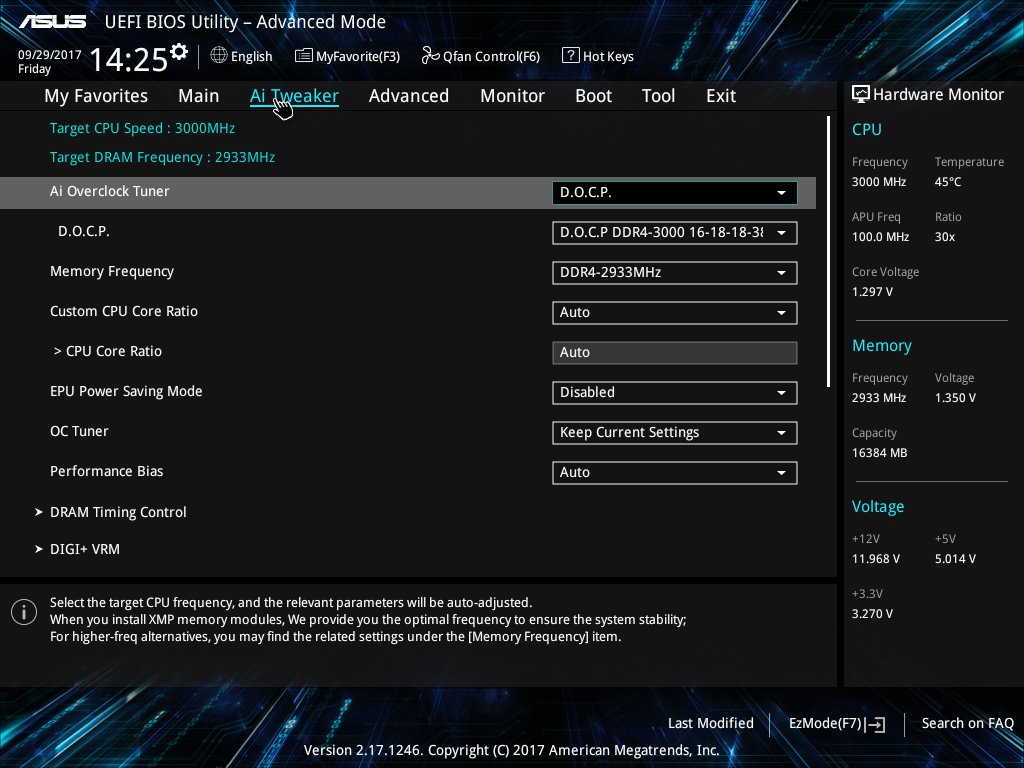Select the Exit tab
This screenshot has width=1024, height=768.
pos(721,96)
